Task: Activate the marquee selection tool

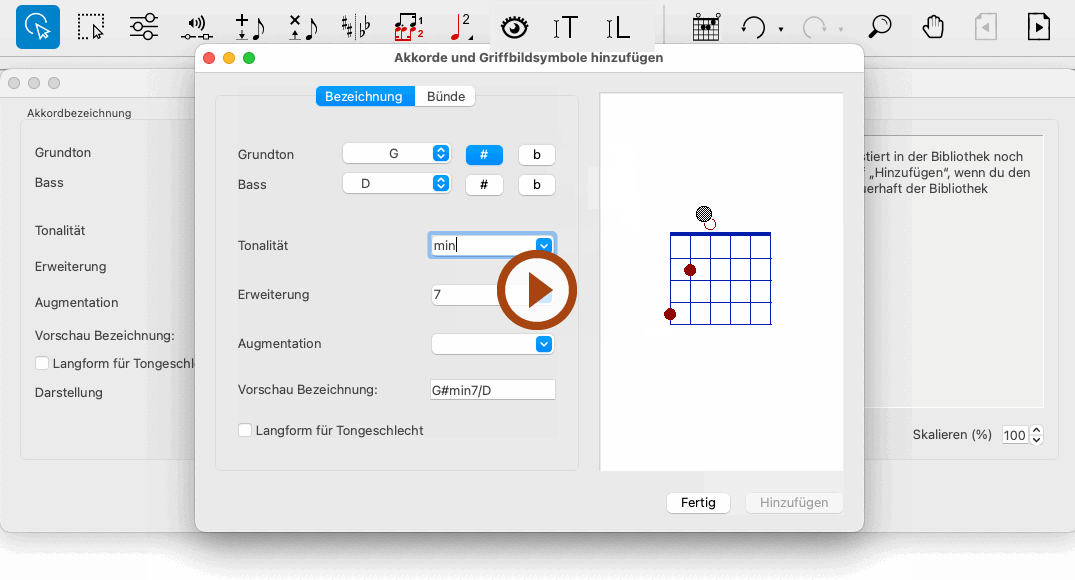Action: pos(91,27)
